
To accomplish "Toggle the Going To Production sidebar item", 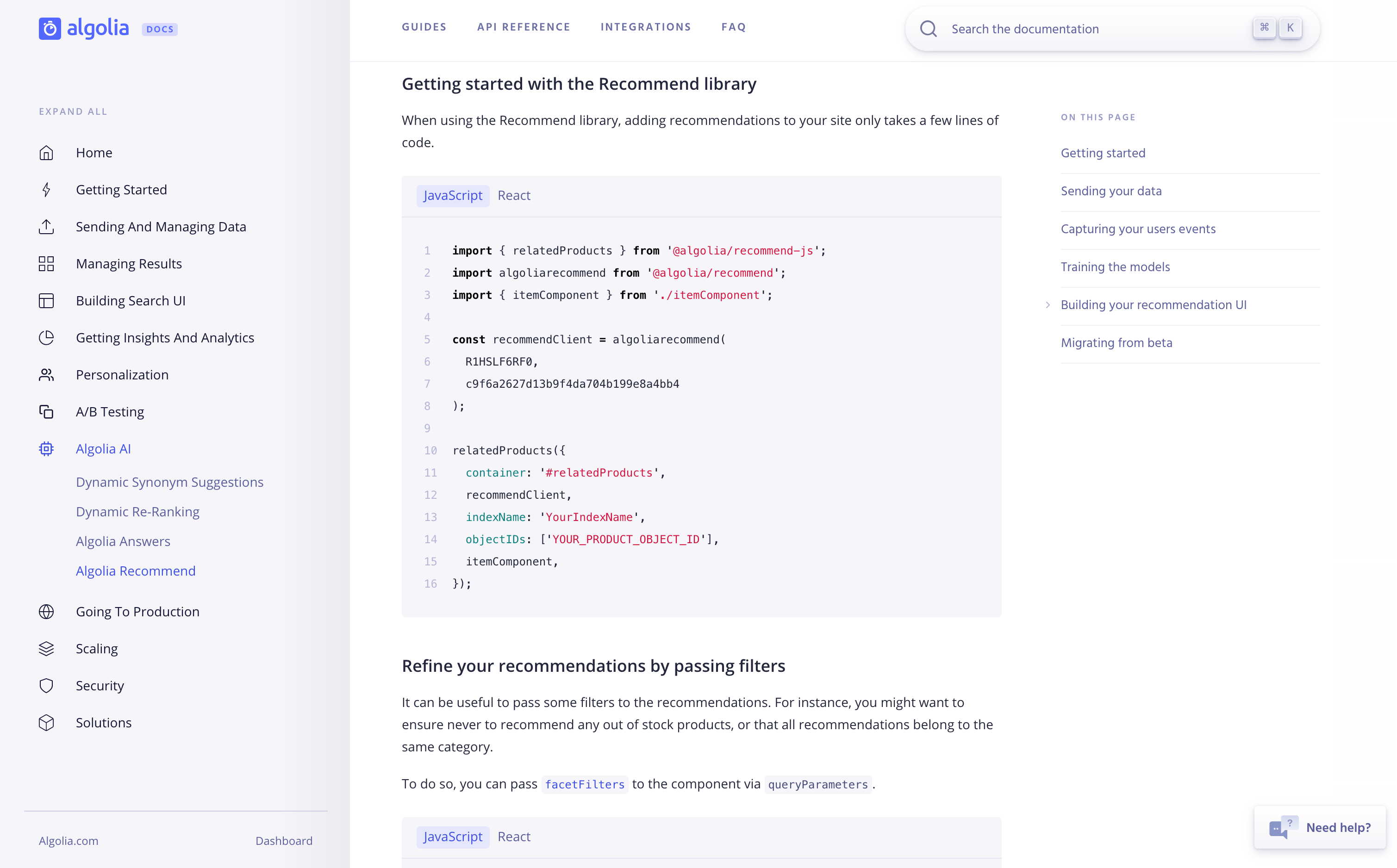I will pos(138,612).
